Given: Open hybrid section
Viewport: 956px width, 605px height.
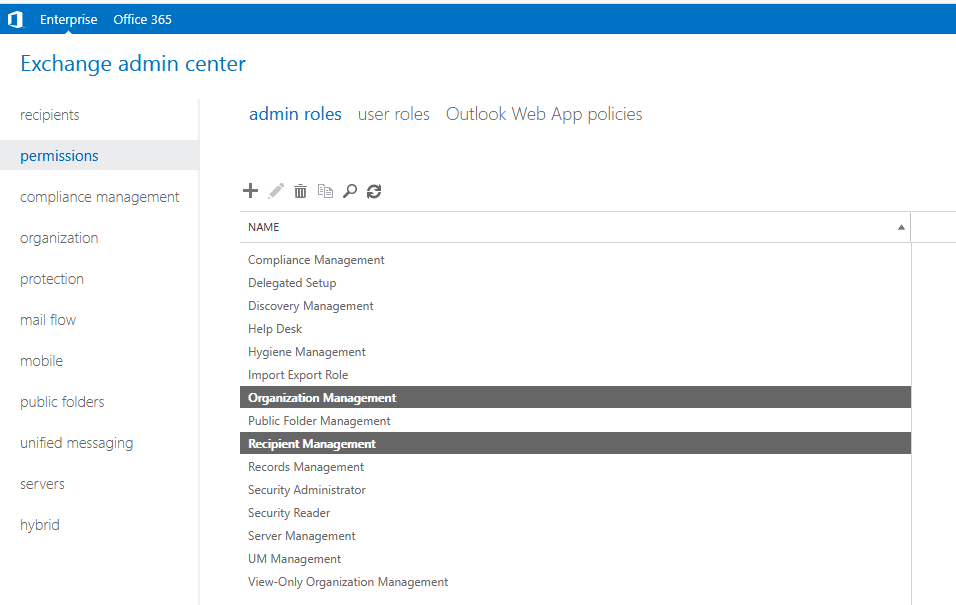Looking at the screenshot, I should [40, 524].
